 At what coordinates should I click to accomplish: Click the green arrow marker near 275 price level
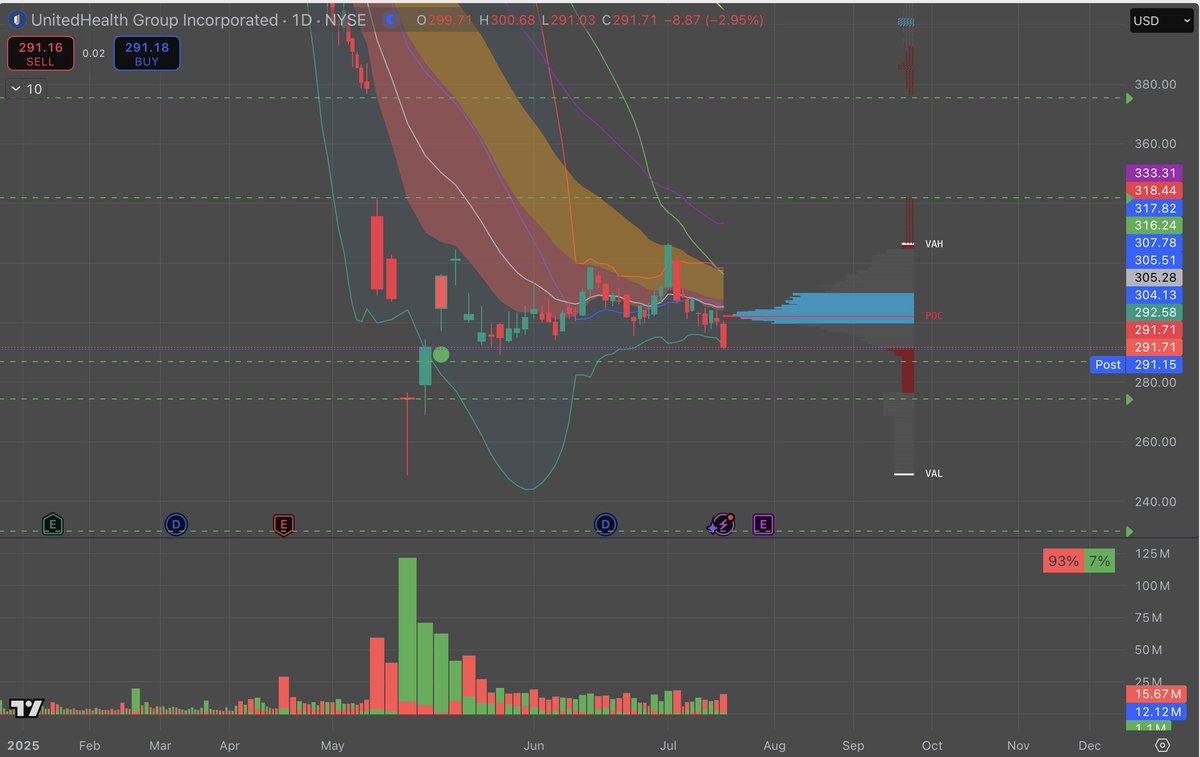(x=1130, y=400)
